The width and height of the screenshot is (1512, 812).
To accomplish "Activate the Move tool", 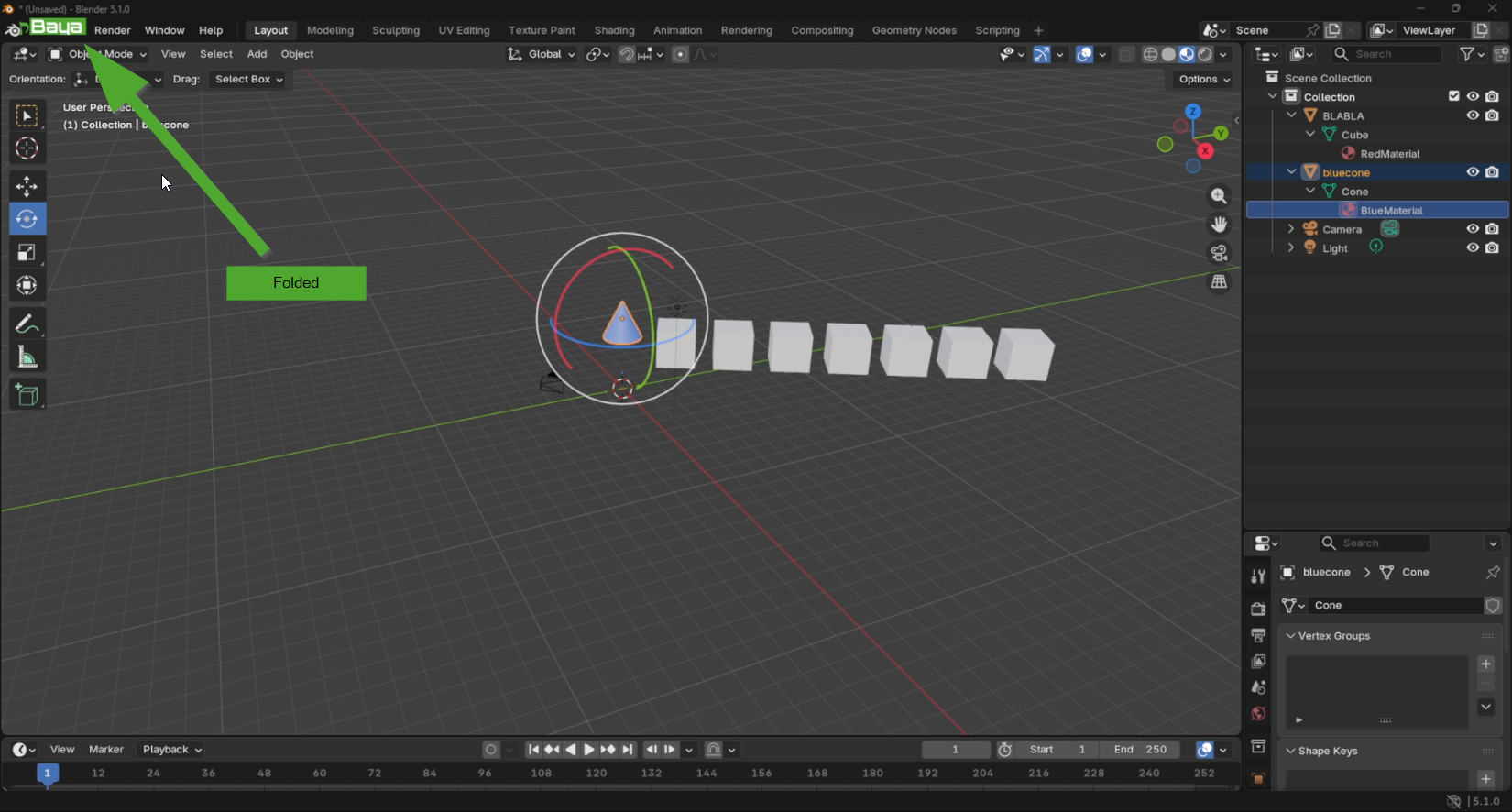I will (27, 186).
